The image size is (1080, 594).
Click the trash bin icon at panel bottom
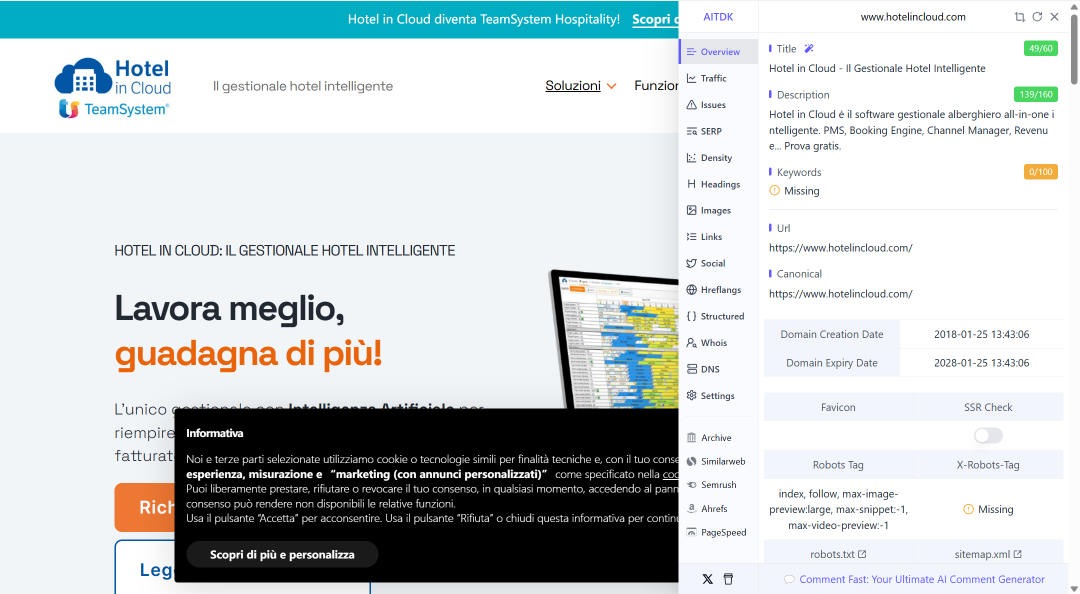coord(728,579)
